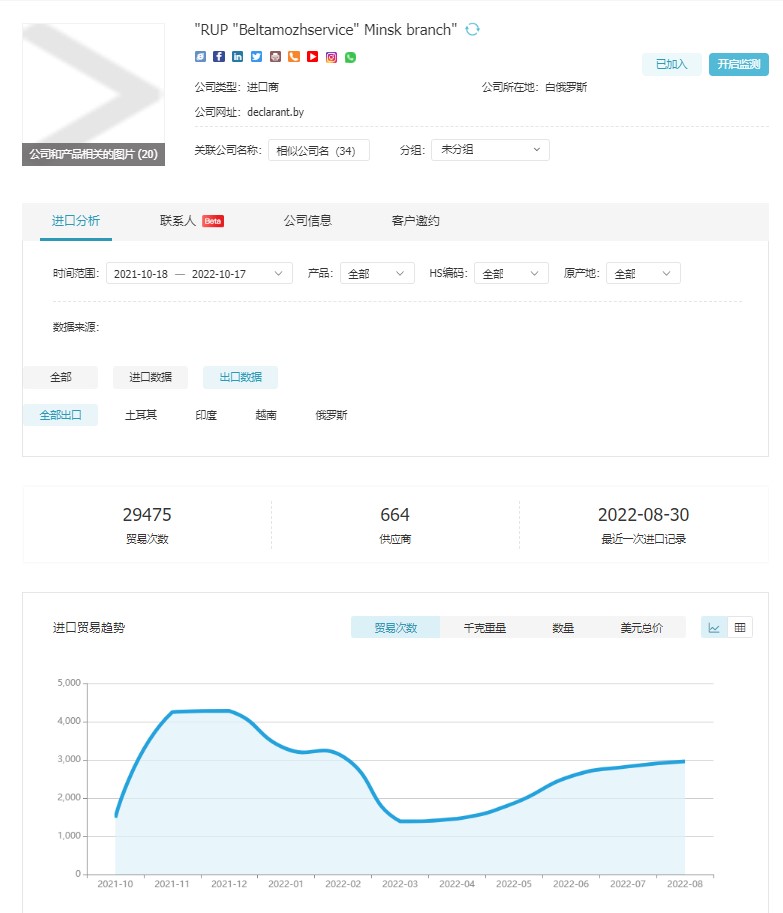Click the 进口贸易趋势 chart title
Image resolution: width=783 pixels, height=913 pixels.
pyautogui.click(x=89, y=628)
